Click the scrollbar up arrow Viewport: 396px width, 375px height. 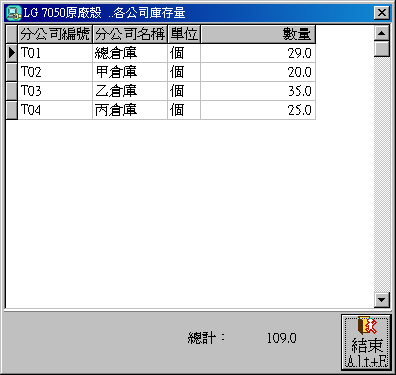coord(382,33)
